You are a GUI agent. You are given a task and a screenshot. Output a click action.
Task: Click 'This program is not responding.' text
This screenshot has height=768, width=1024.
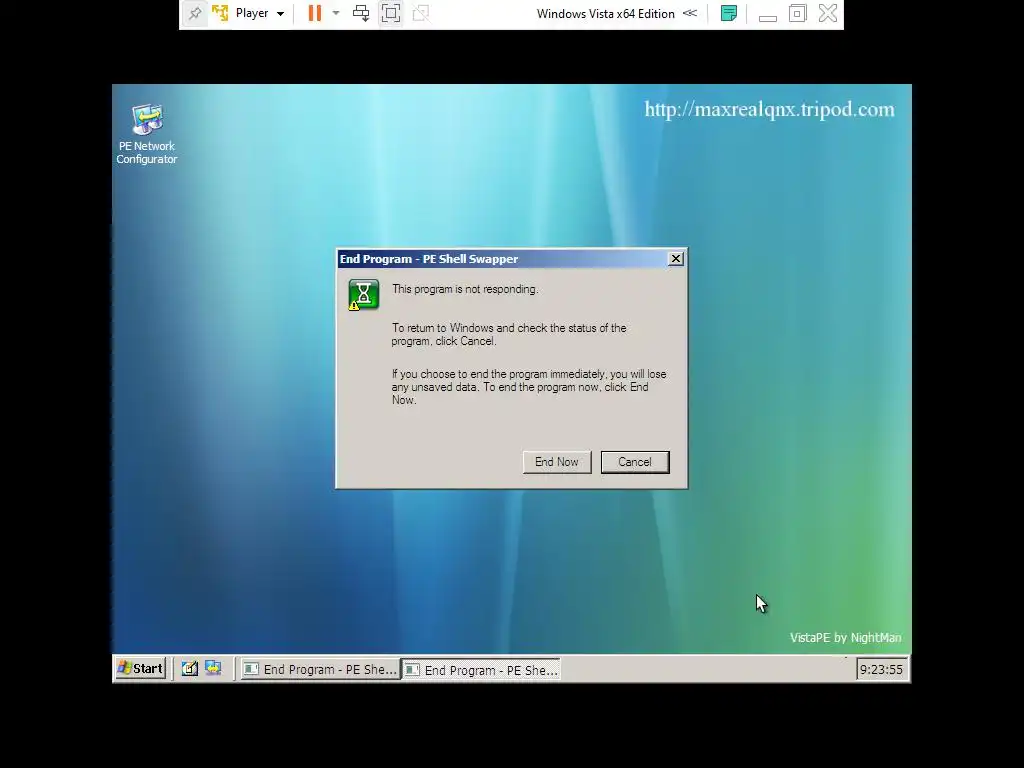pos(465,289)
